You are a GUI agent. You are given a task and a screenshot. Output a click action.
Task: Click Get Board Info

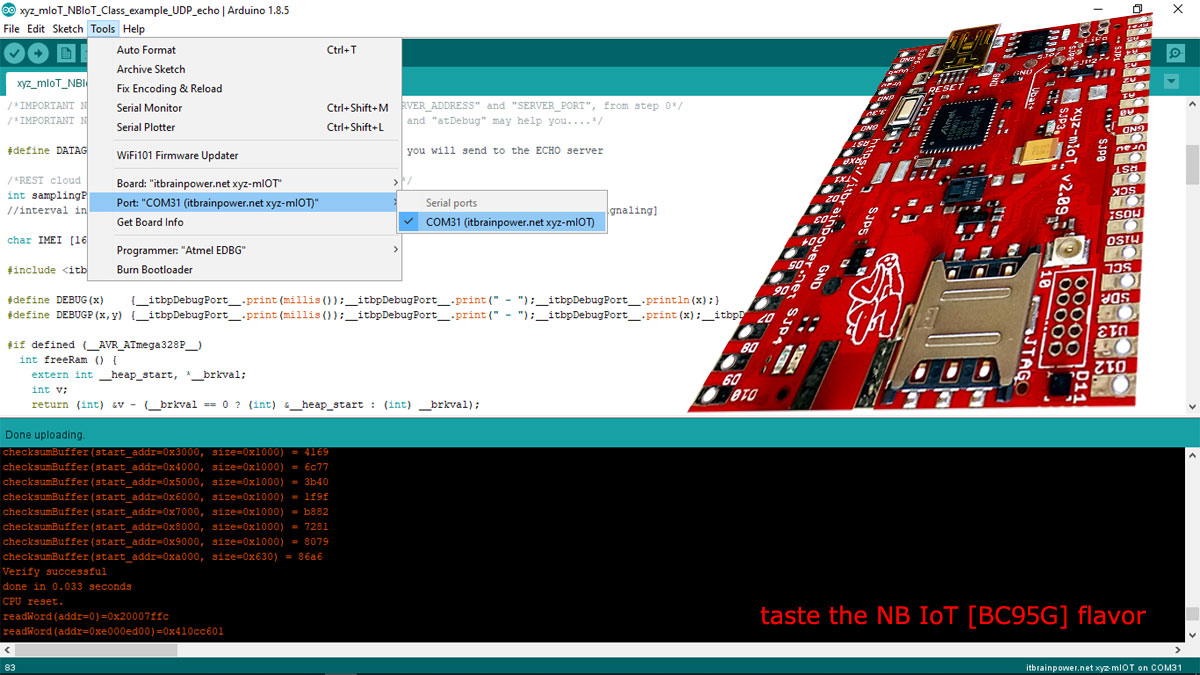point(150,222)
